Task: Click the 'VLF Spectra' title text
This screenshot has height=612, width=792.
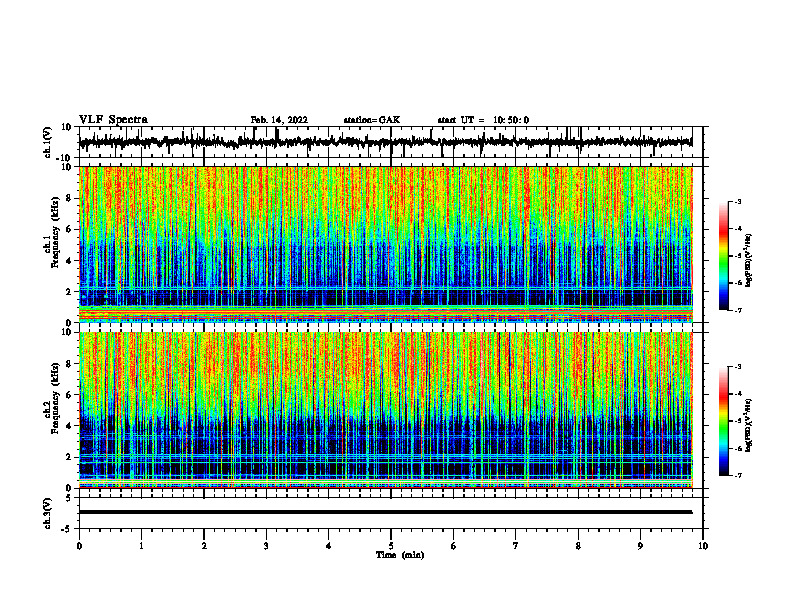Action: 113,120
